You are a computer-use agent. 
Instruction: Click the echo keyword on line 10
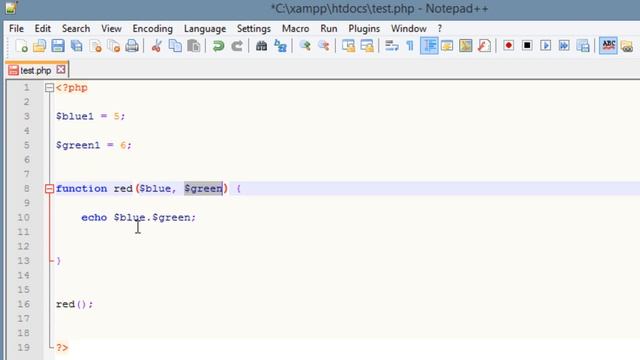point(94,218)
